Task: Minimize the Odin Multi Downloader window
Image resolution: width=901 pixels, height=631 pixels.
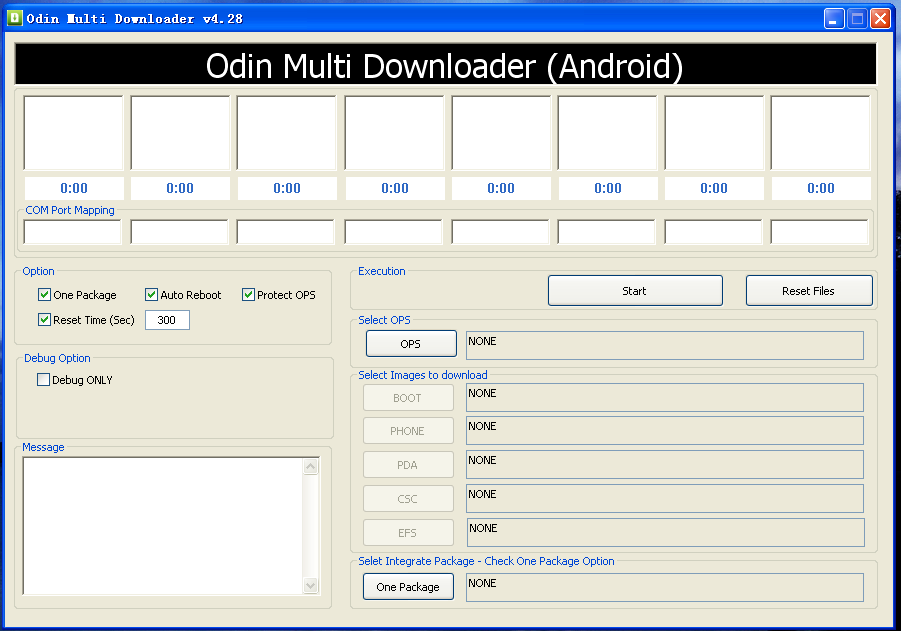Action: pos(834,18)
